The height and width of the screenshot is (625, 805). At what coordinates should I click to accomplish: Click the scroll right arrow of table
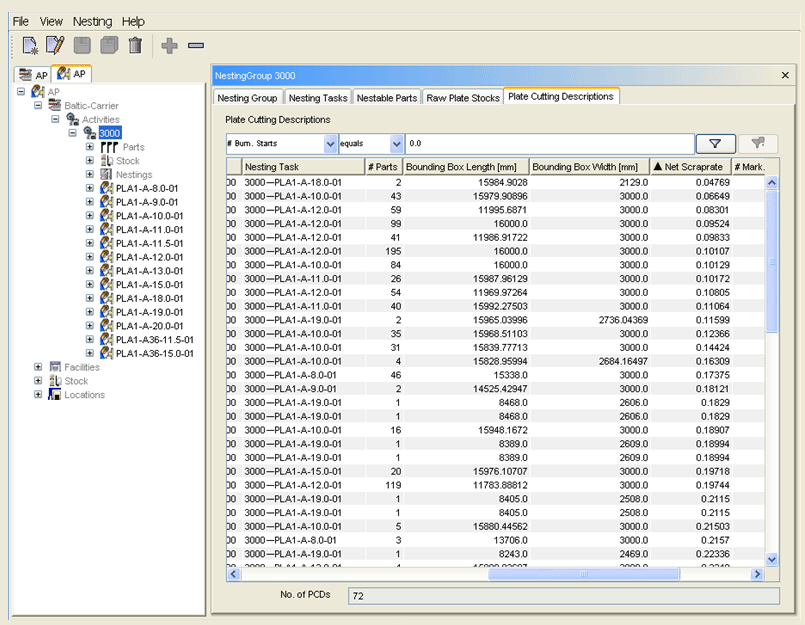[757, 574]
